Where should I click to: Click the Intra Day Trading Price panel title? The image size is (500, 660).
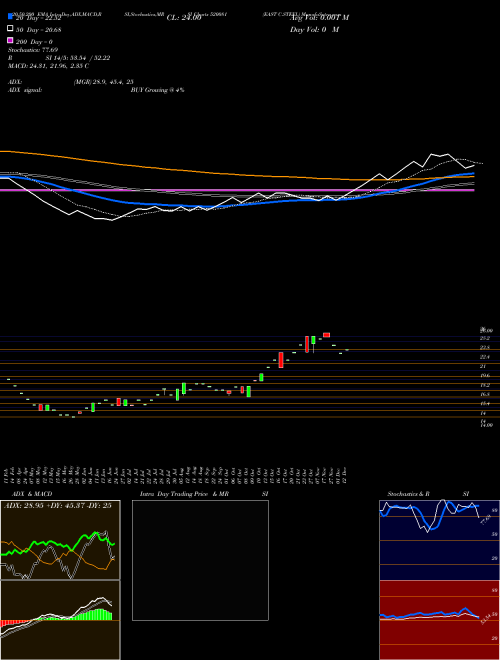pyautogui.click(x=184, y=494)
